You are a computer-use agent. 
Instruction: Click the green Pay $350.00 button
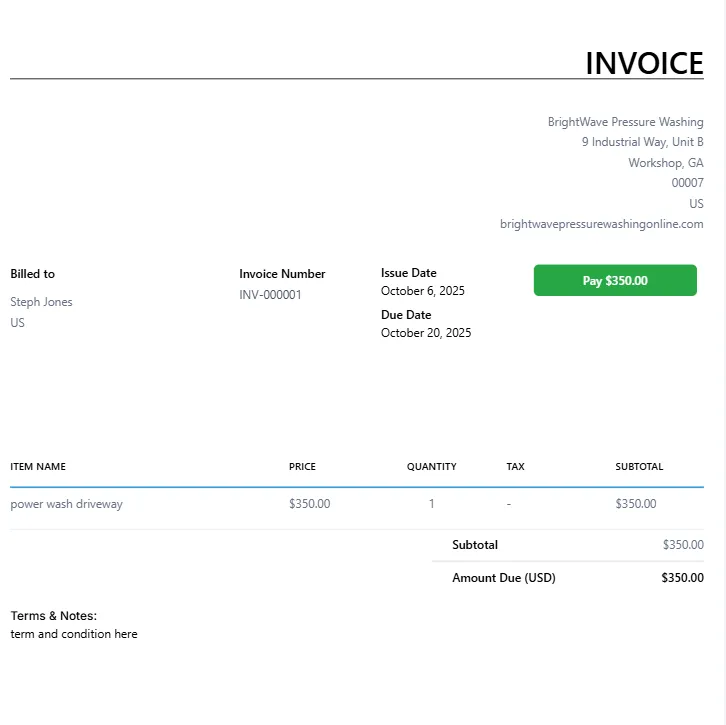pos(615,281)
